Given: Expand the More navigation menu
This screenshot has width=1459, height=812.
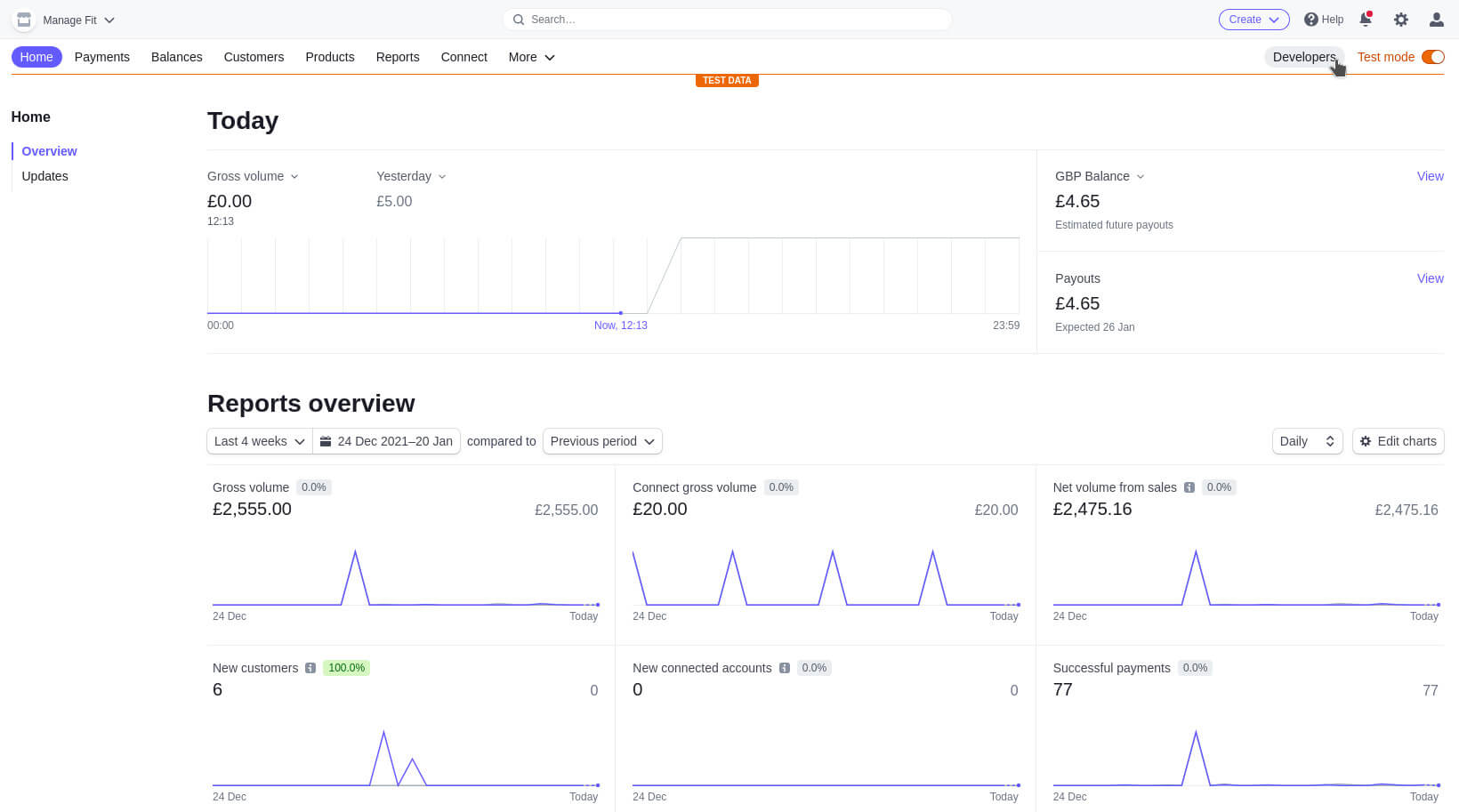Looking at the screenshot, I should pyautogui.click(x=531, y=57).
